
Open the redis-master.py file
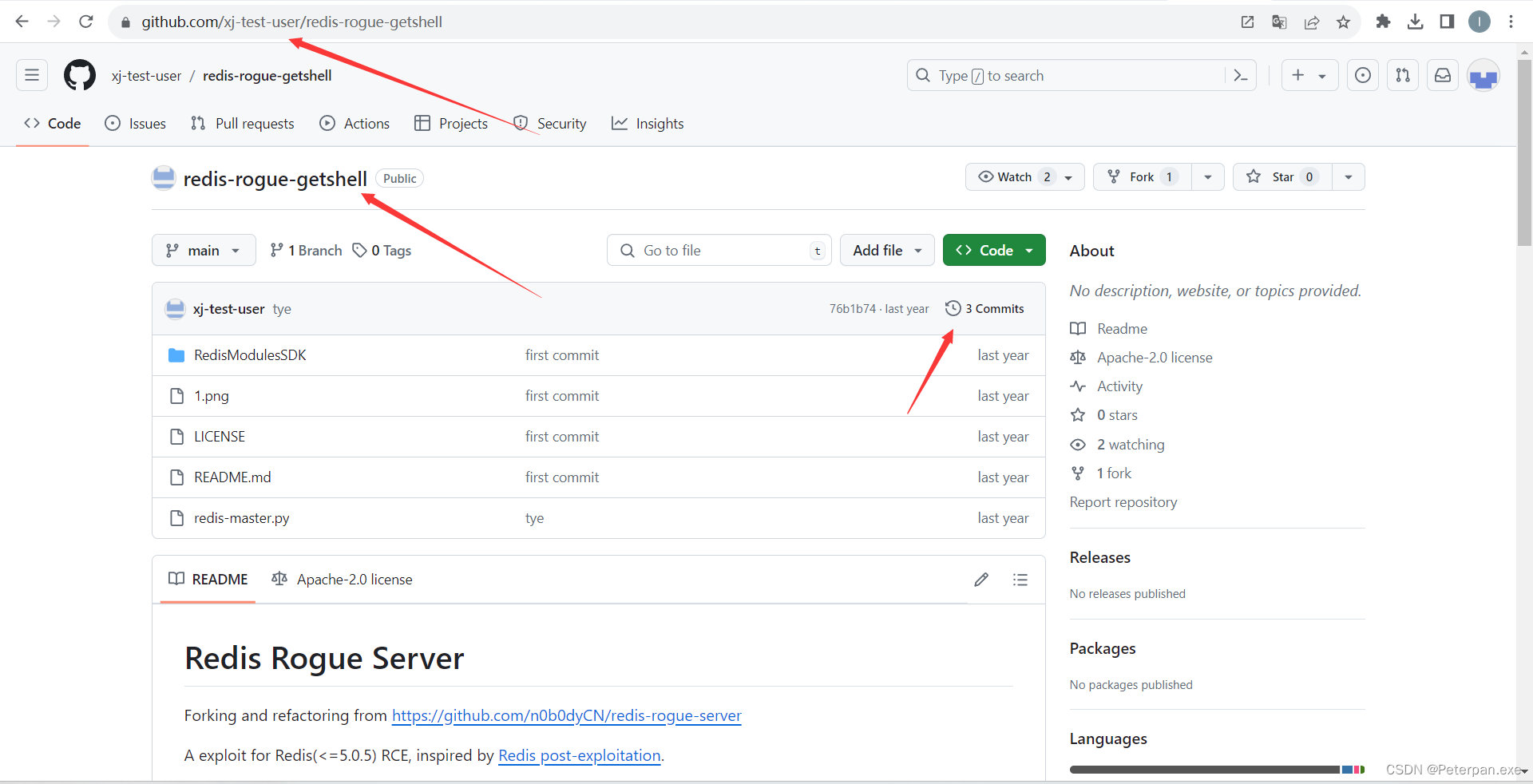(242, 518)
